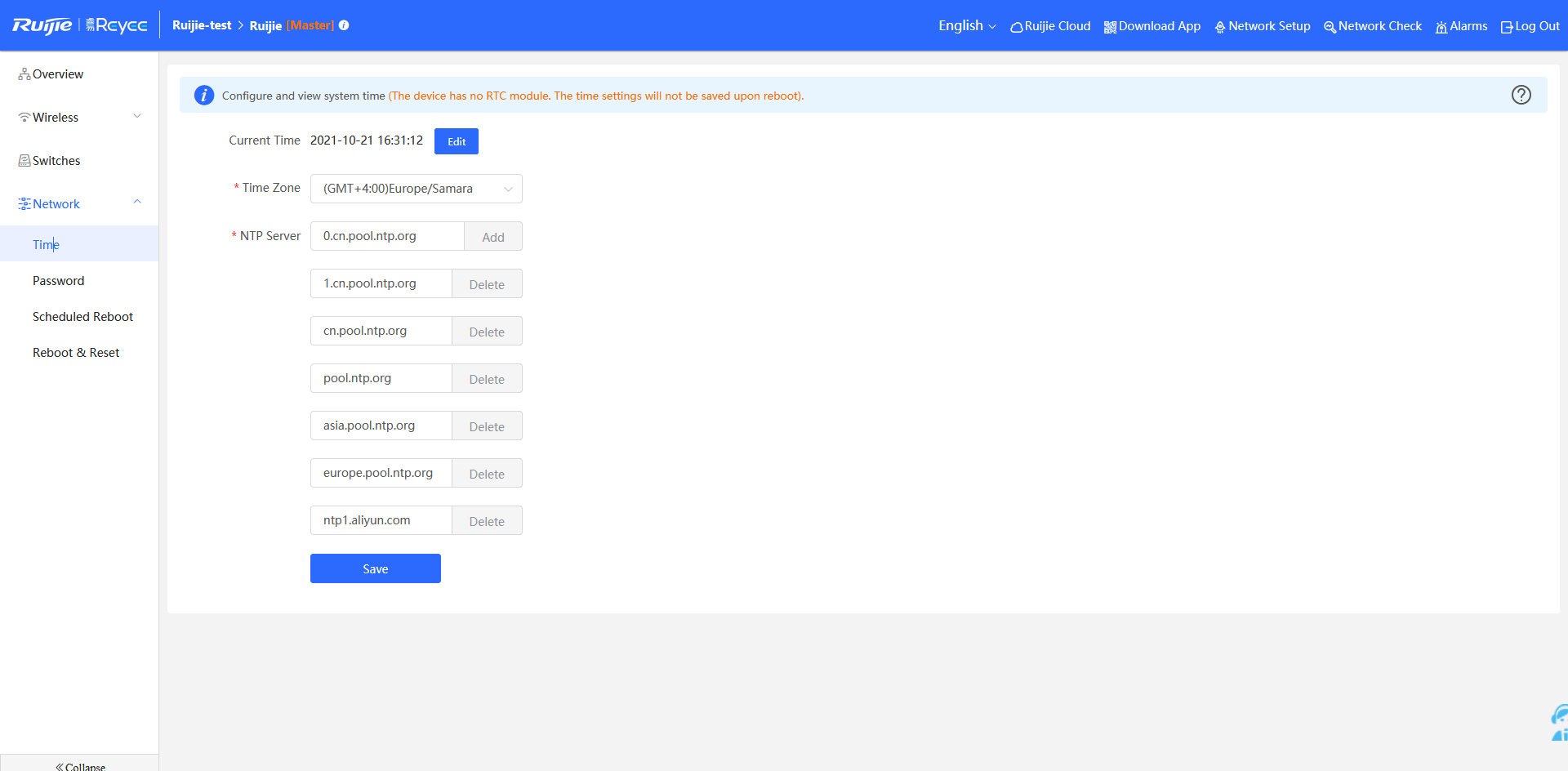1568x771 pixels.
Task: Open the Time Zone dropdown
Action: tap(416, 189)
